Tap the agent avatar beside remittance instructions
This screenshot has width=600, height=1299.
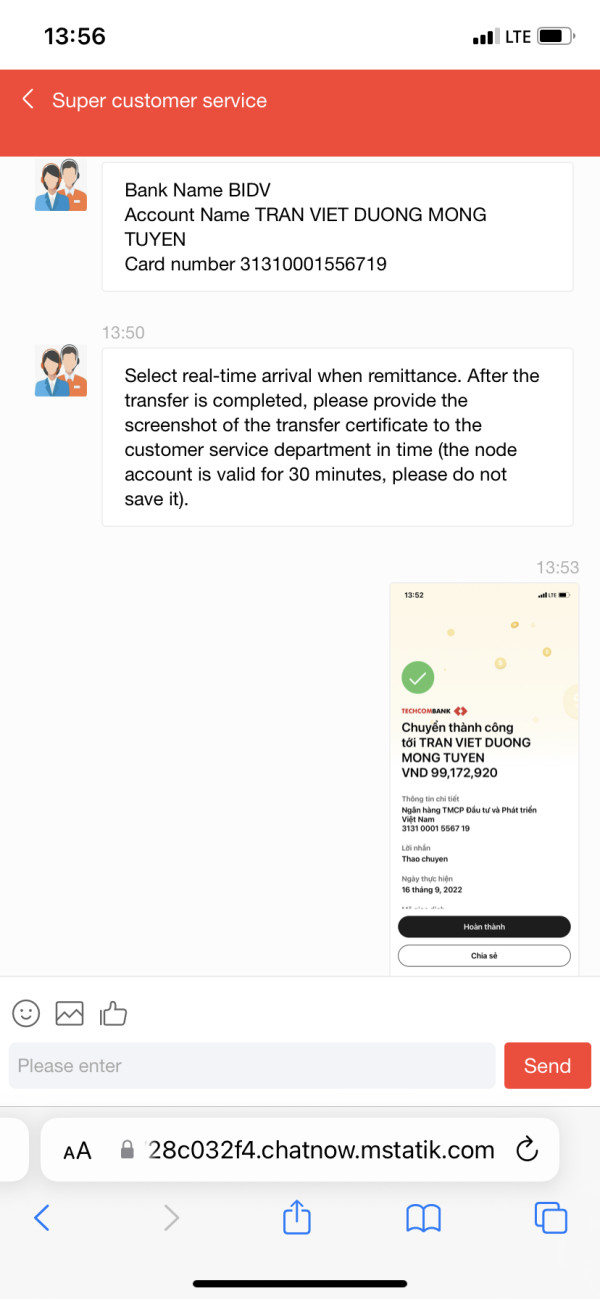click(61, 371)
